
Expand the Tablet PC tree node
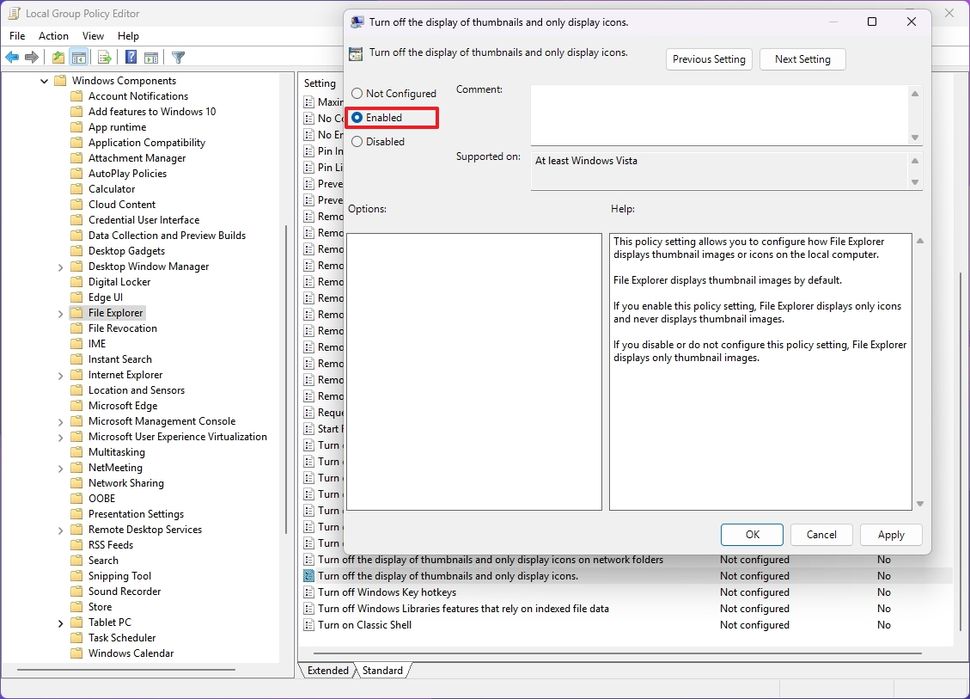tap(59, 621)
